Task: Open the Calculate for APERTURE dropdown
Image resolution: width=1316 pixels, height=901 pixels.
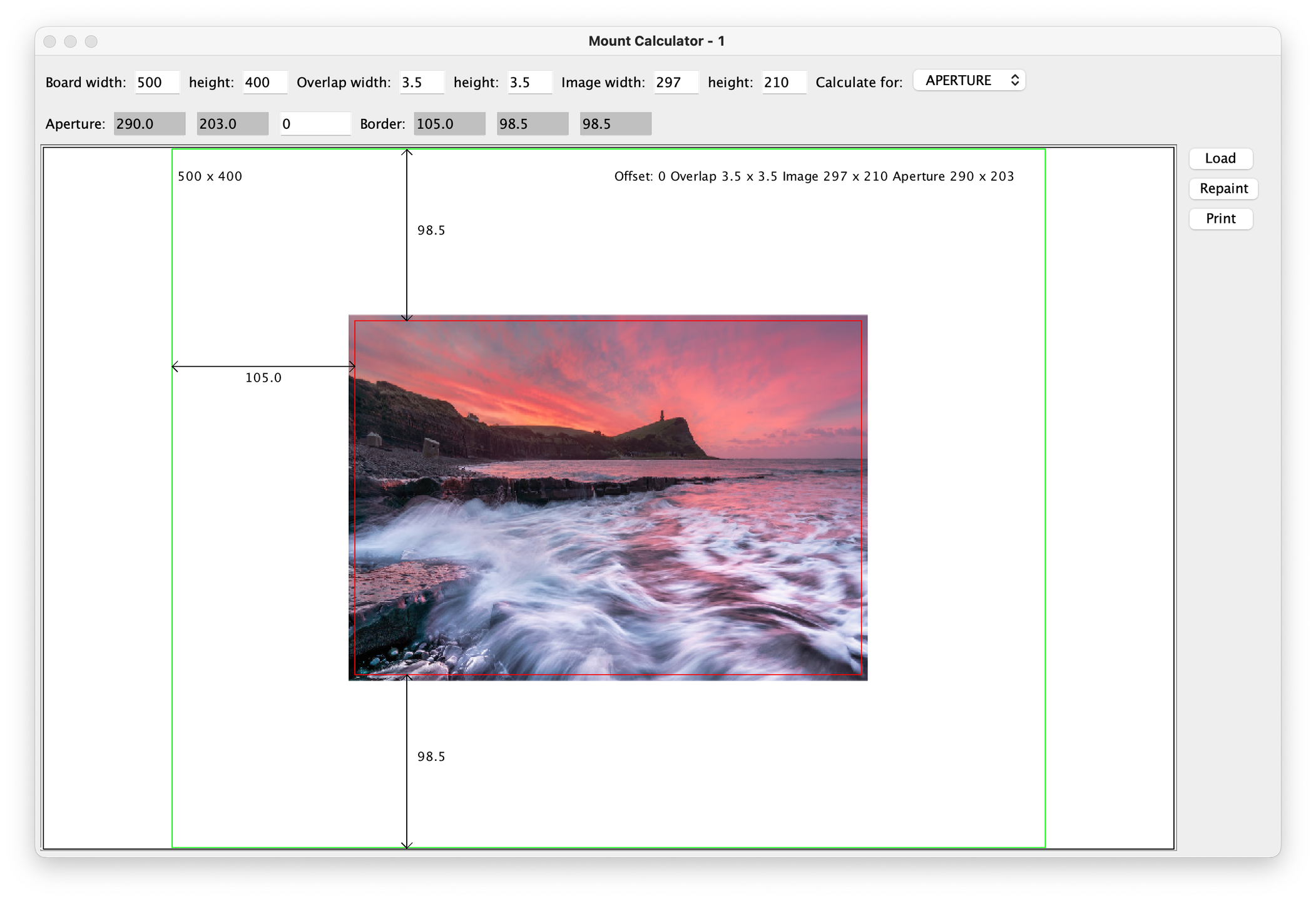Action: [969, 81]
